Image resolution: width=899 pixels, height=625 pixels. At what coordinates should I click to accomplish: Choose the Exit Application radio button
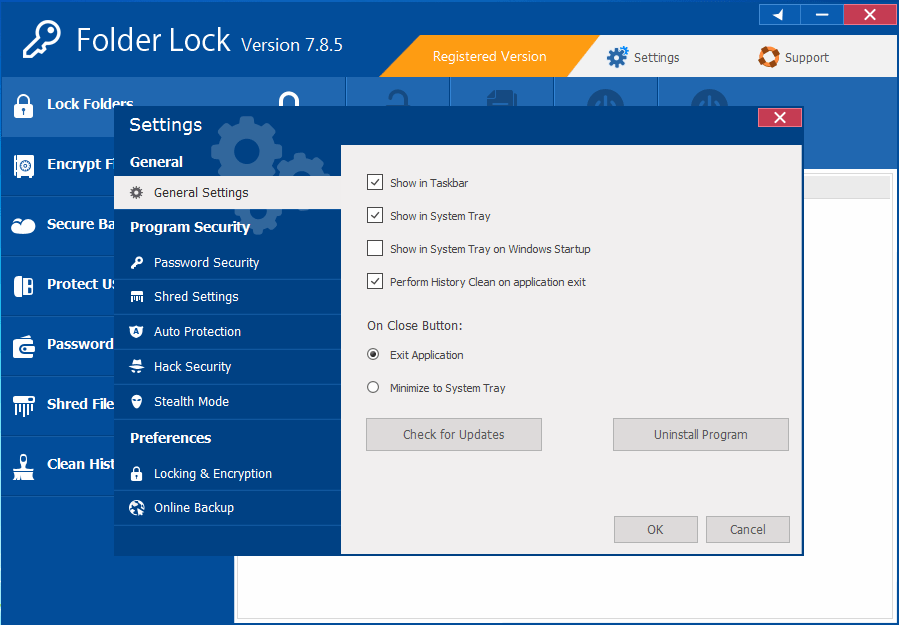[373, 355]
